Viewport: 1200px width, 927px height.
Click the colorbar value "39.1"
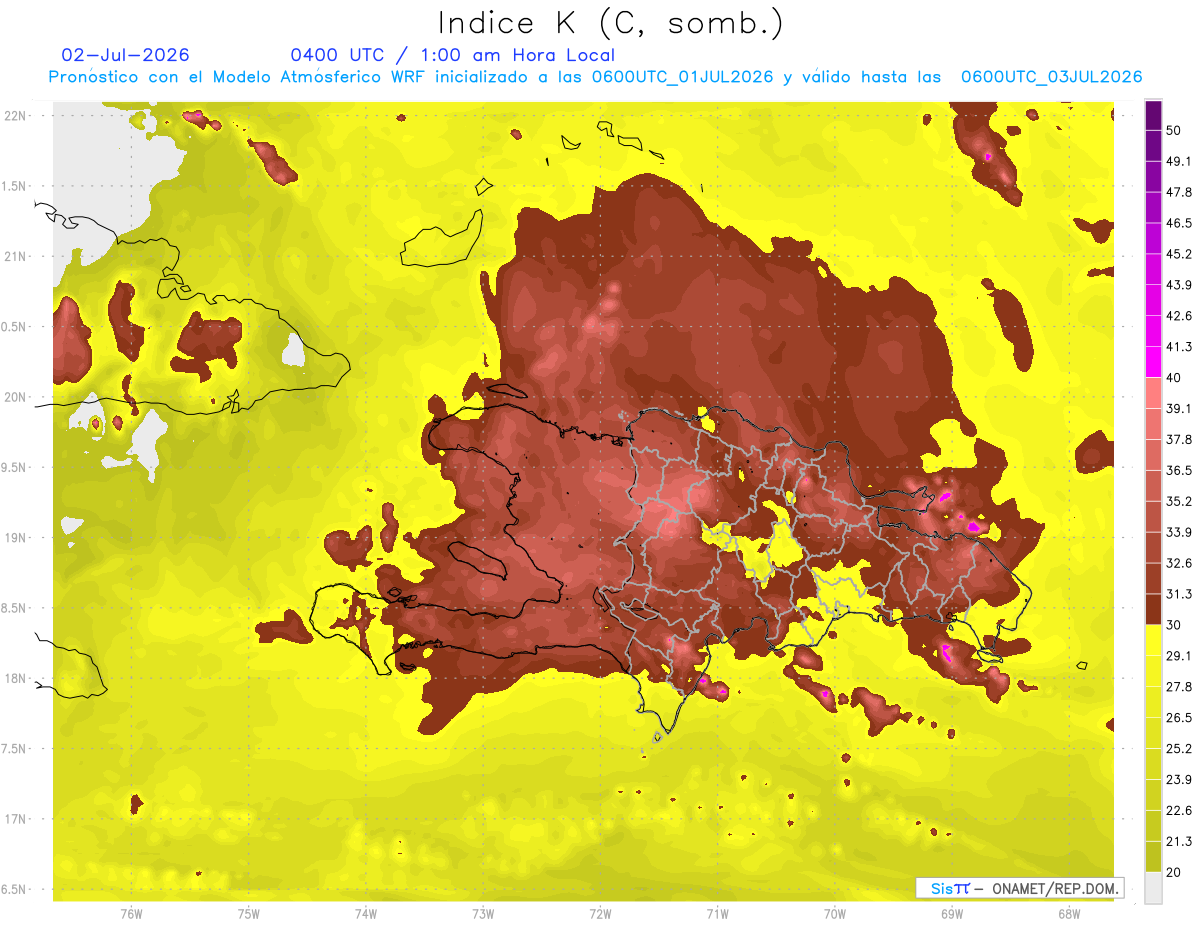pyautogui.click(x=1179, y=409)
